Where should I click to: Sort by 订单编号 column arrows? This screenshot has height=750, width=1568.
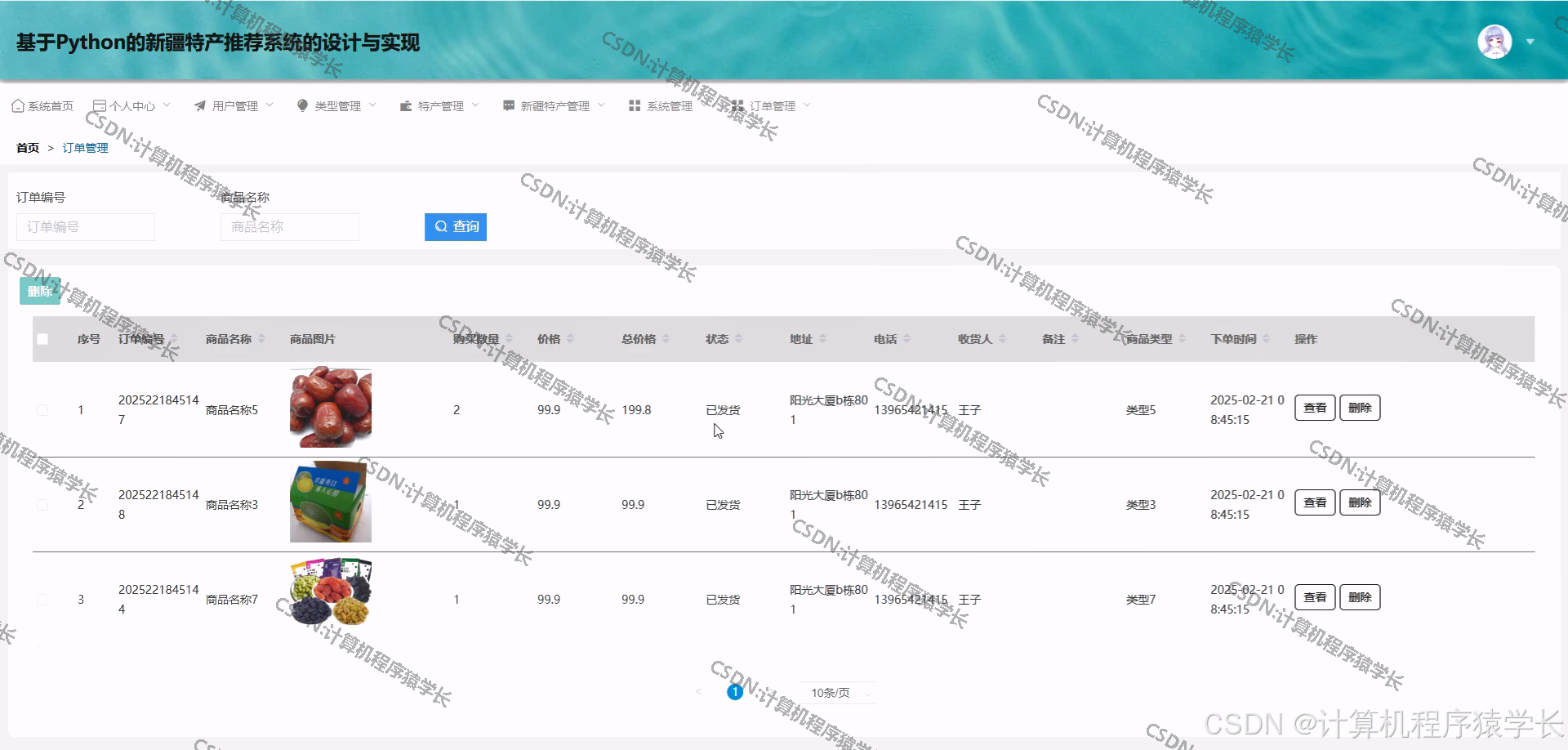point(174,339)
